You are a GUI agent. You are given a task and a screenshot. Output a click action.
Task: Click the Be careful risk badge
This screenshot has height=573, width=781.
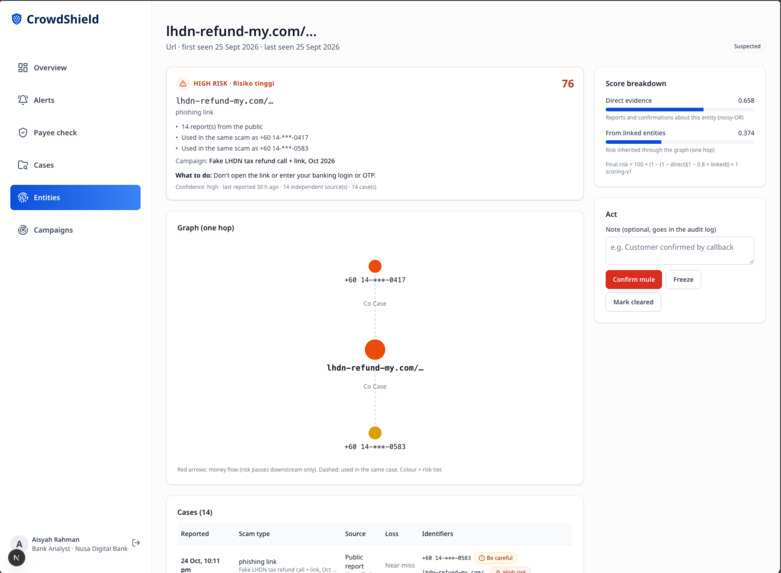496,558
